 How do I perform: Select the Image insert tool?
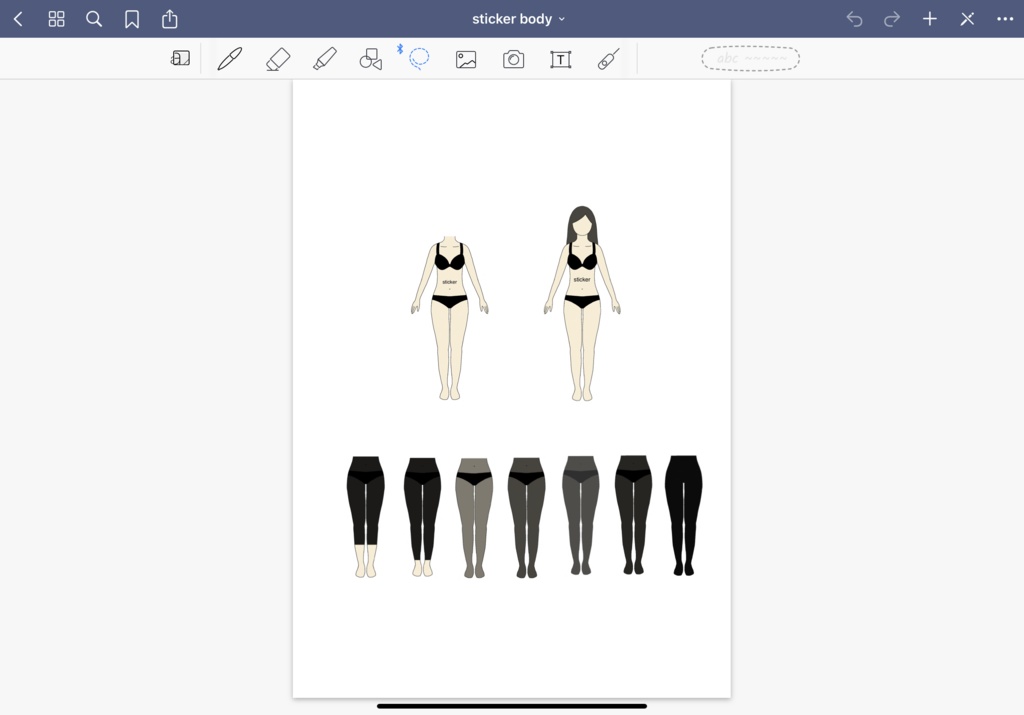466,59
